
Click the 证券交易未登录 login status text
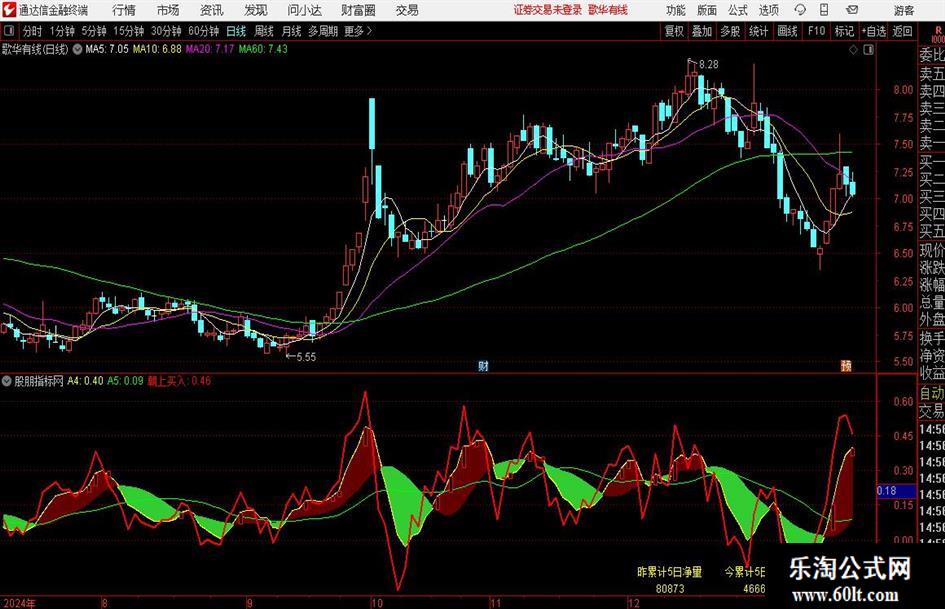point(548,10)
